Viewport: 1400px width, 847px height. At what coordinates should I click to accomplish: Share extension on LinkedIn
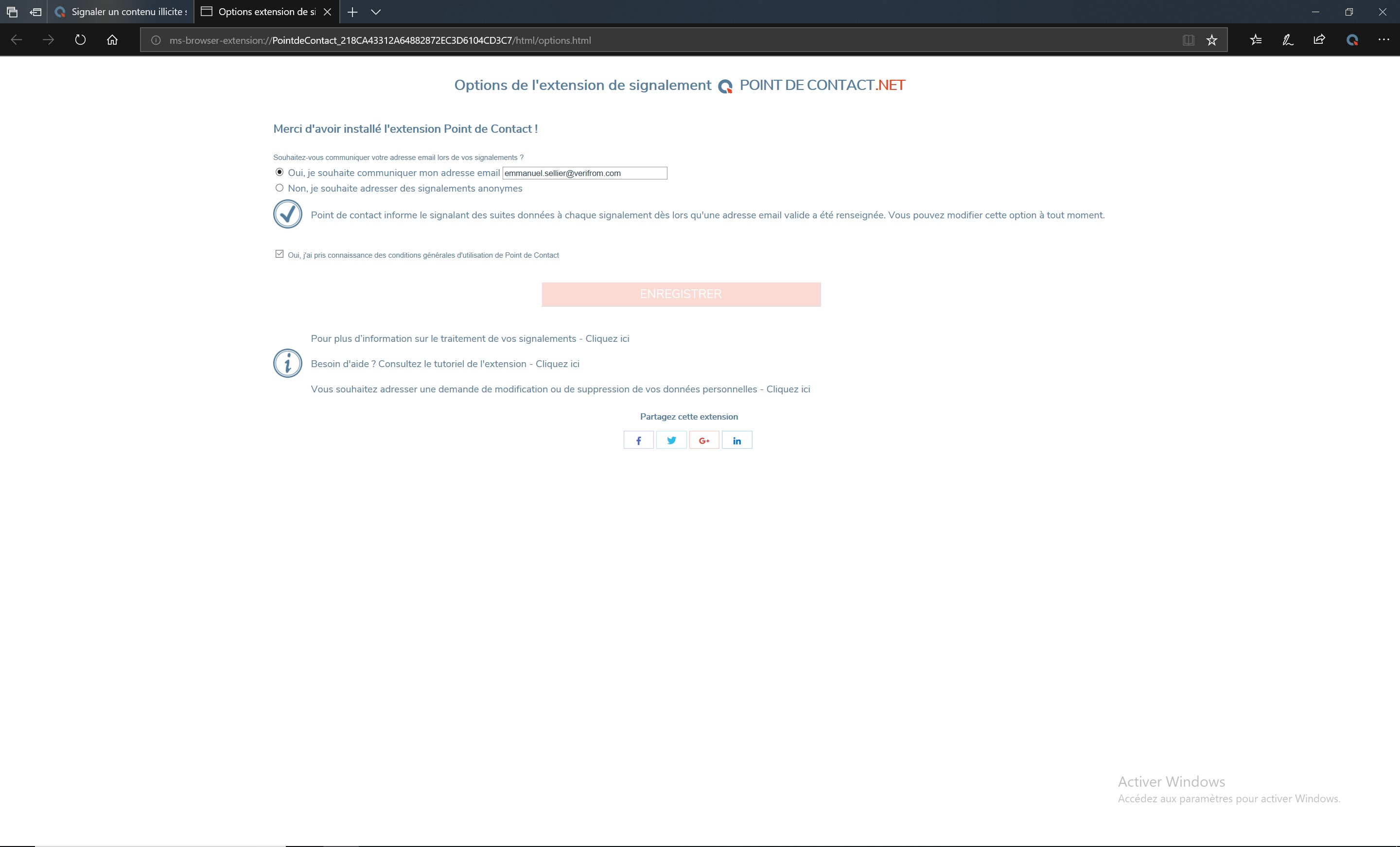(x=737, y=441)
